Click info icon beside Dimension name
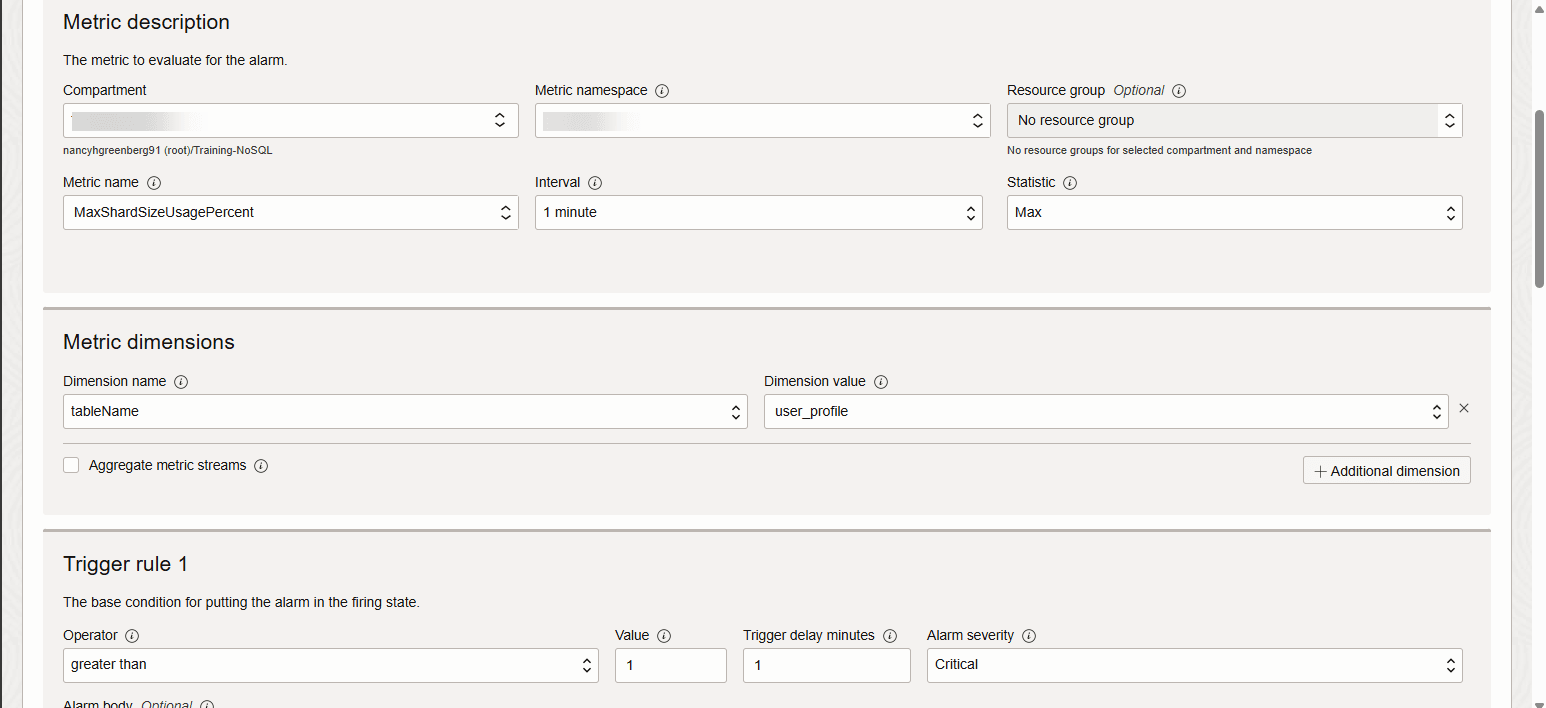The height and width of the screenshot is (708, 1546). coord(181,382)
